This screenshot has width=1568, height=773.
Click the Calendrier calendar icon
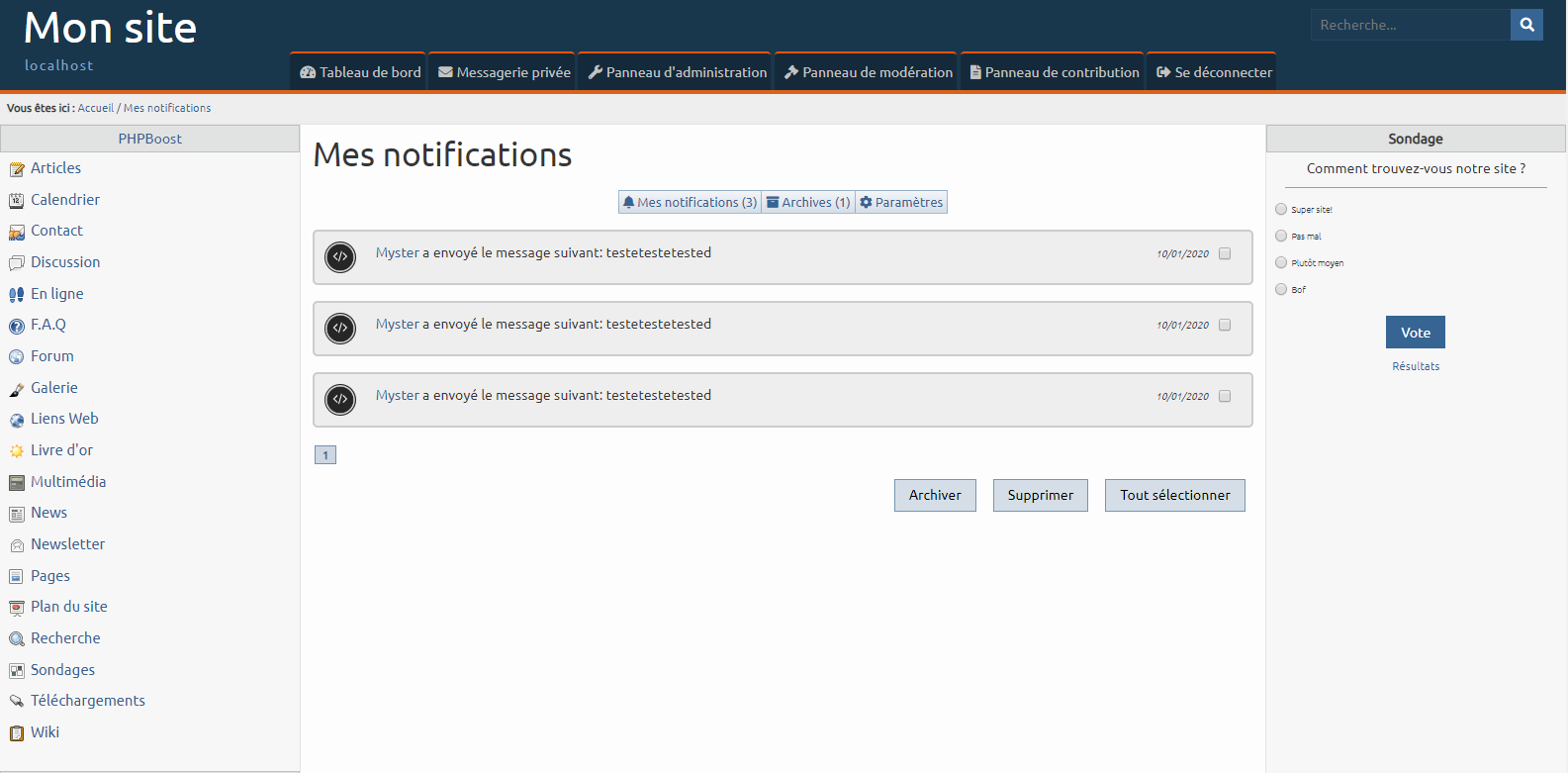tap(17, 201)
